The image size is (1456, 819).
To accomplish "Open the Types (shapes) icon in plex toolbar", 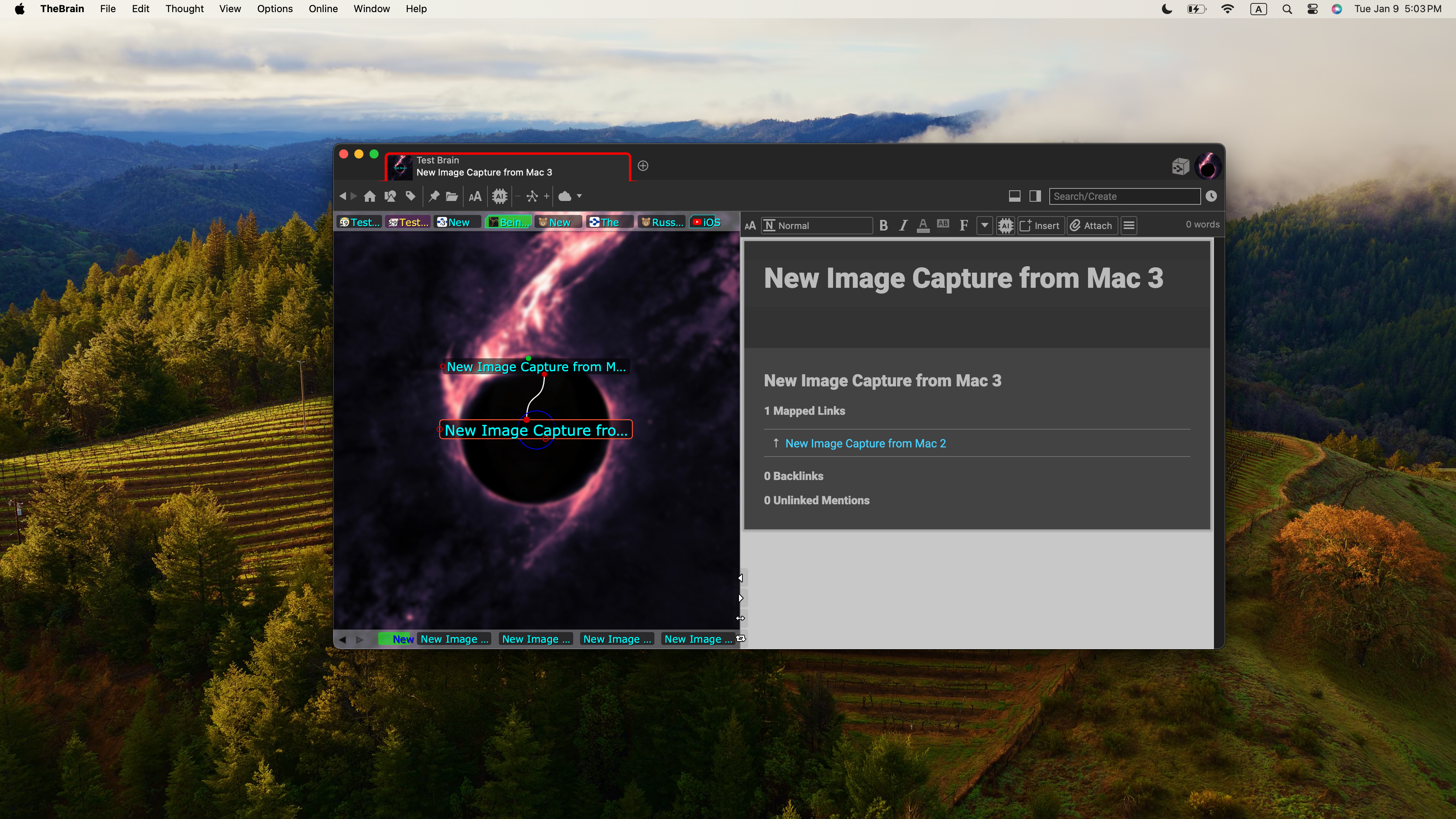I will tap(390, 196).
